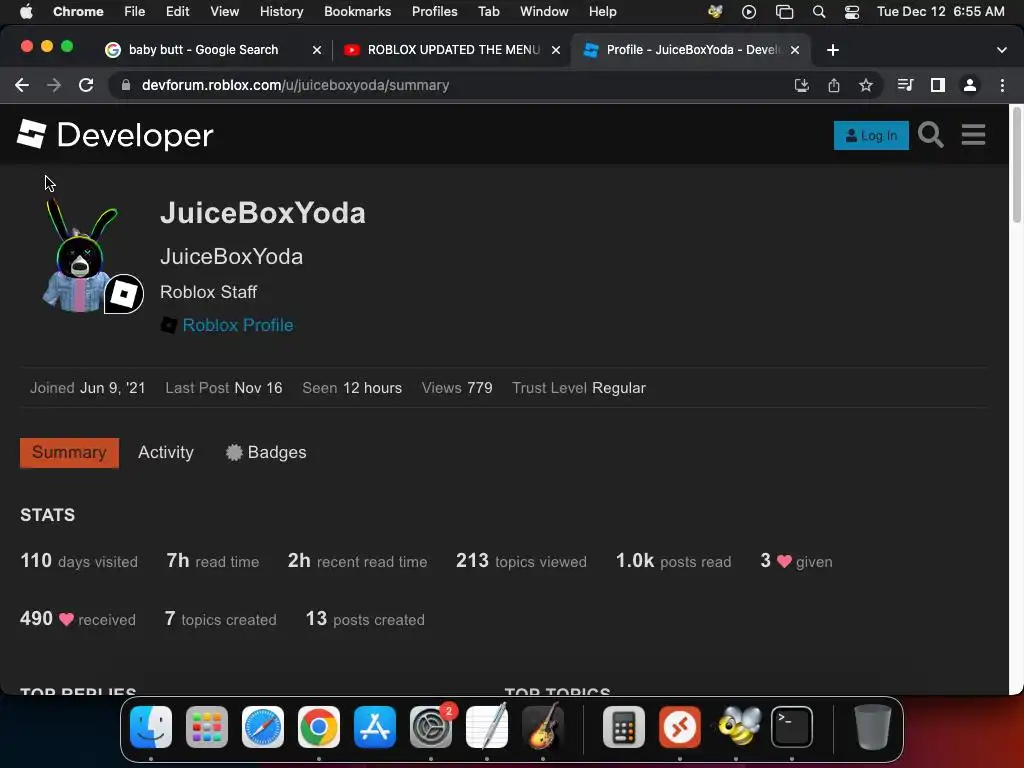Close the Google Search tab

point(317,50)
